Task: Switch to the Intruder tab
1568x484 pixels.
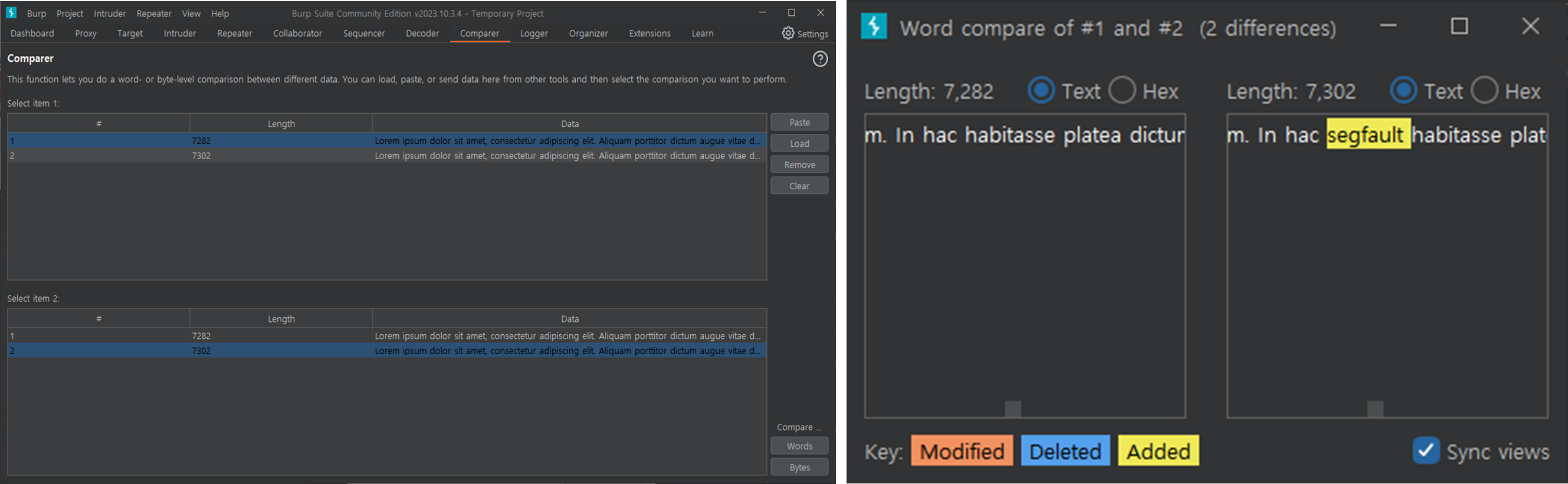Action: (x=180, y=34)
